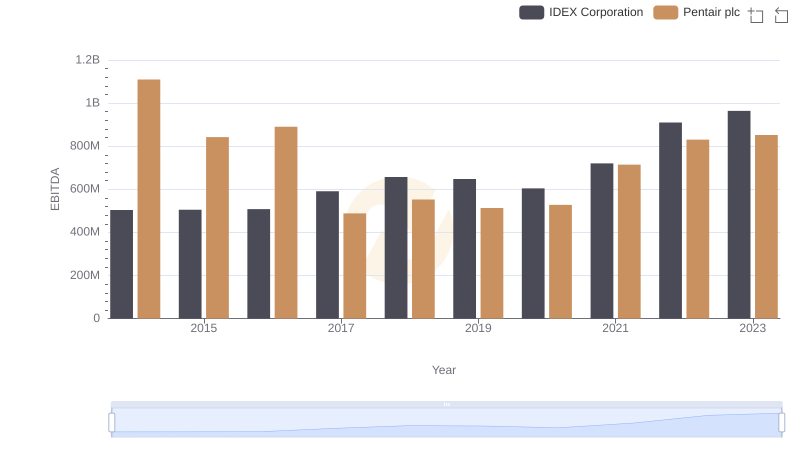The image size is (800, 461).
Task: Click the Pentair bar for 2016
Action: click(286, 222)
